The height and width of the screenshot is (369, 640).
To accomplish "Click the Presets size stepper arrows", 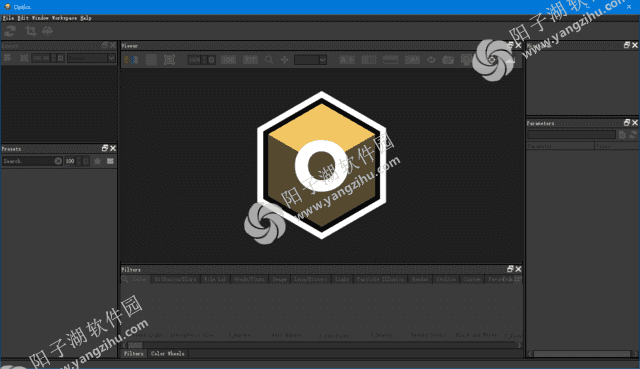I will click(79, 161).
